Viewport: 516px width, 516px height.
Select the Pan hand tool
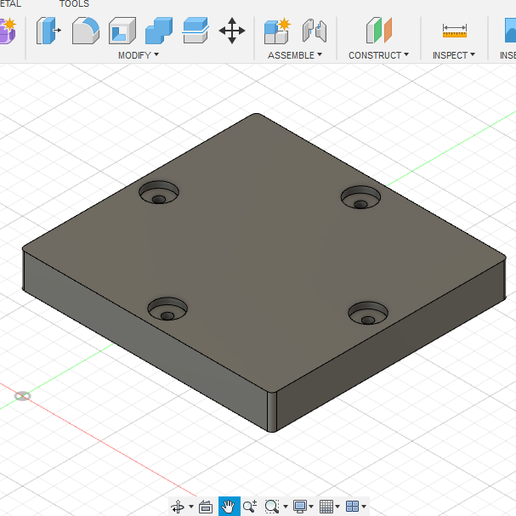coord(229,507)
